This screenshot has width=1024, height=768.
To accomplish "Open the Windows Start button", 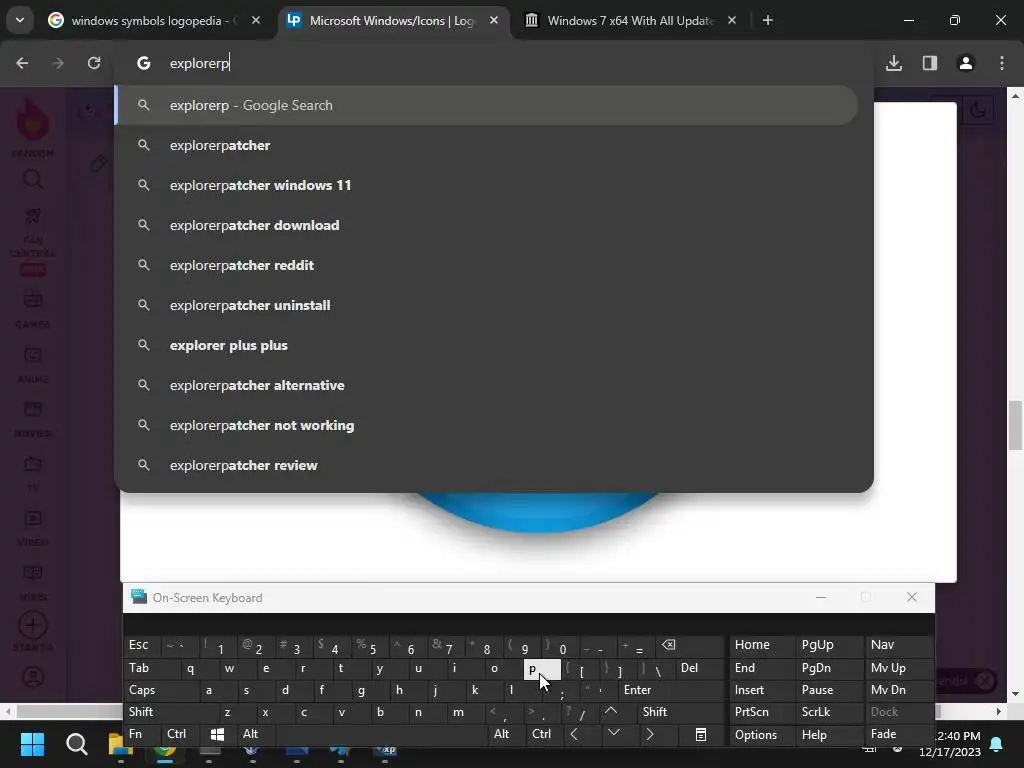I will click(x=32, y=744).
